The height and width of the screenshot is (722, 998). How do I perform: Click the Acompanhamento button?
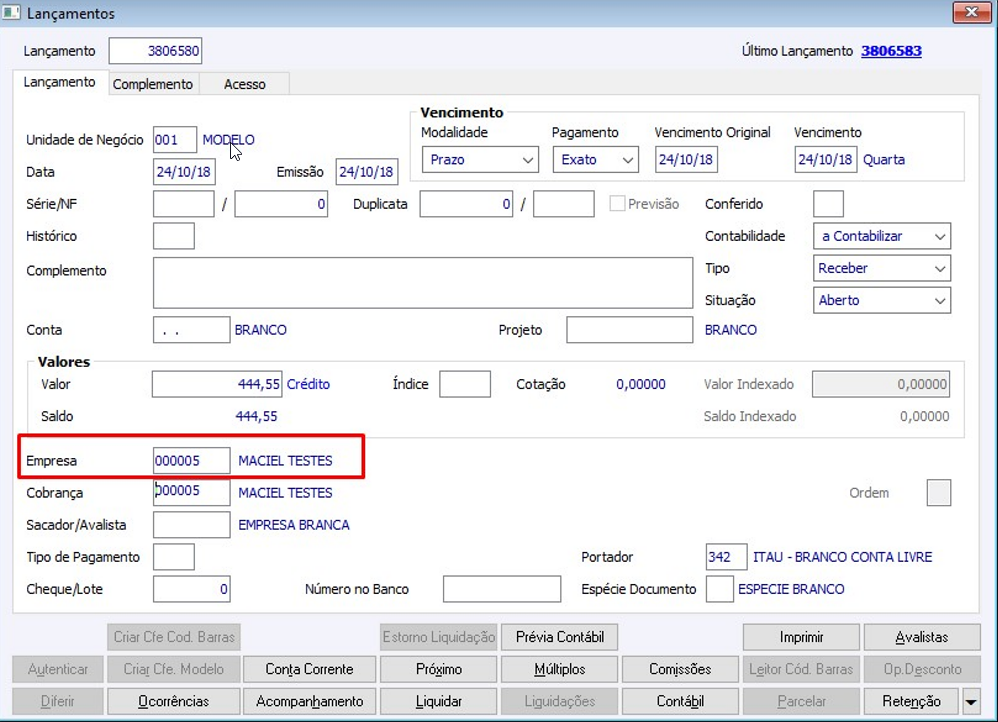pyautogui.click(x=309, y=702)
